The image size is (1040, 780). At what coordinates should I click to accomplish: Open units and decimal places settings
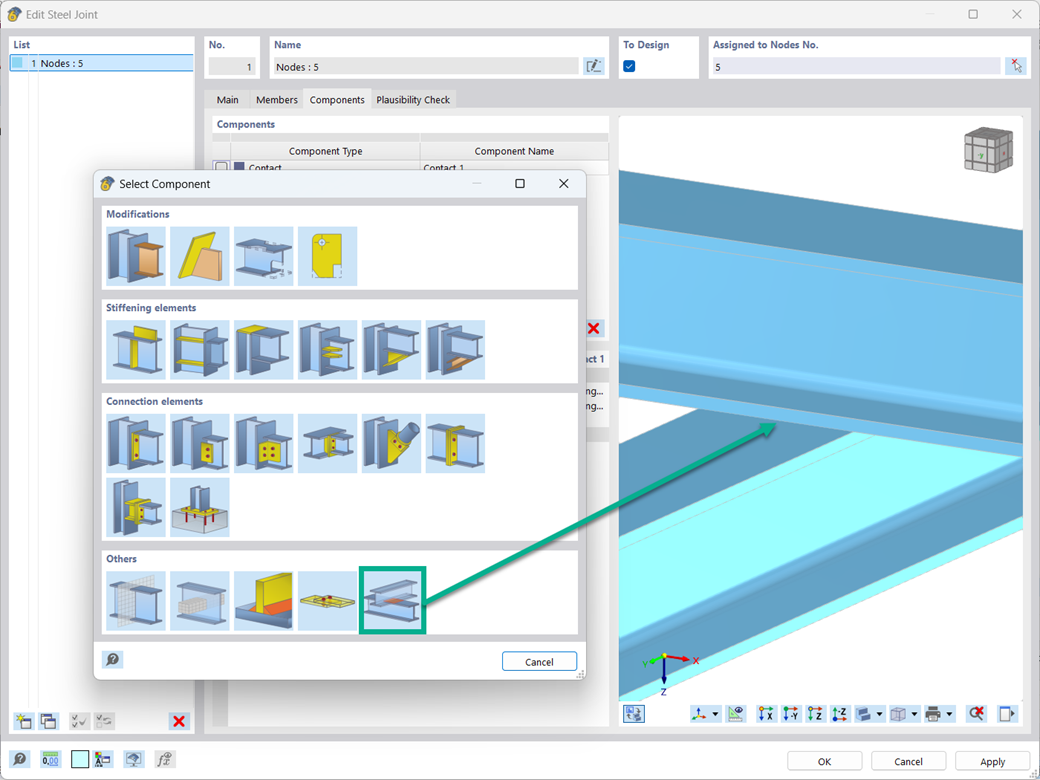click(x=50, y=759)
